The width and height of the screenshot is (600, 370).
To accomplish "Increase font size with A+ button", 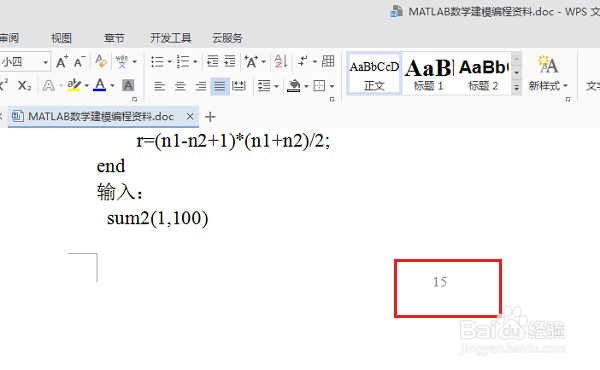I will pyautogui.click(x=62, y=62).
